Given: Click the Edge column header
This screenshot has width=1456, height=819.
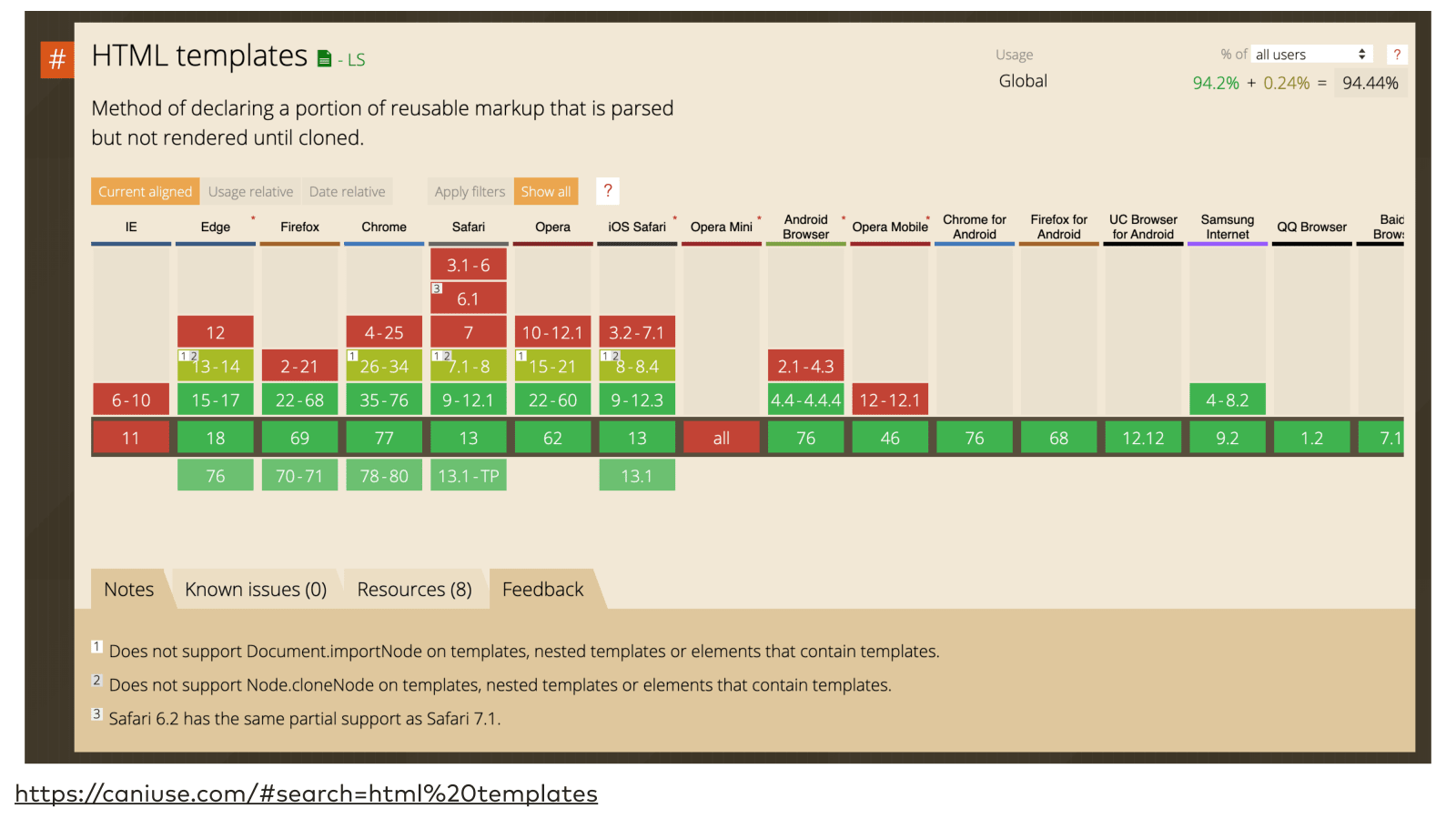Looking at the screenshot, I should click(216, 227).
